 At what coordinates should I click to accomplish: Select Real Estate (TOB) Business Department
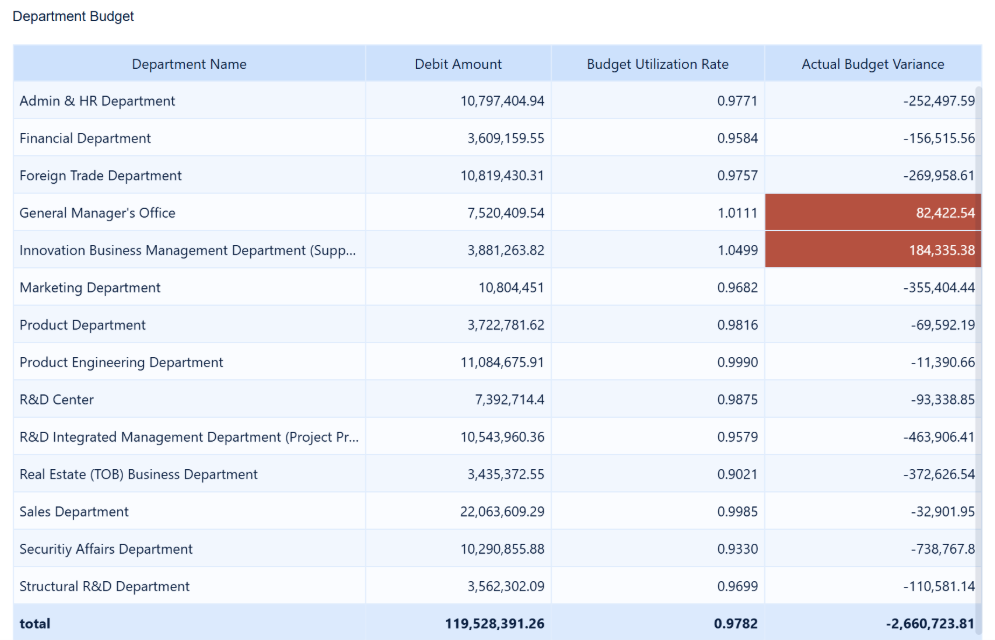point(138,474)
